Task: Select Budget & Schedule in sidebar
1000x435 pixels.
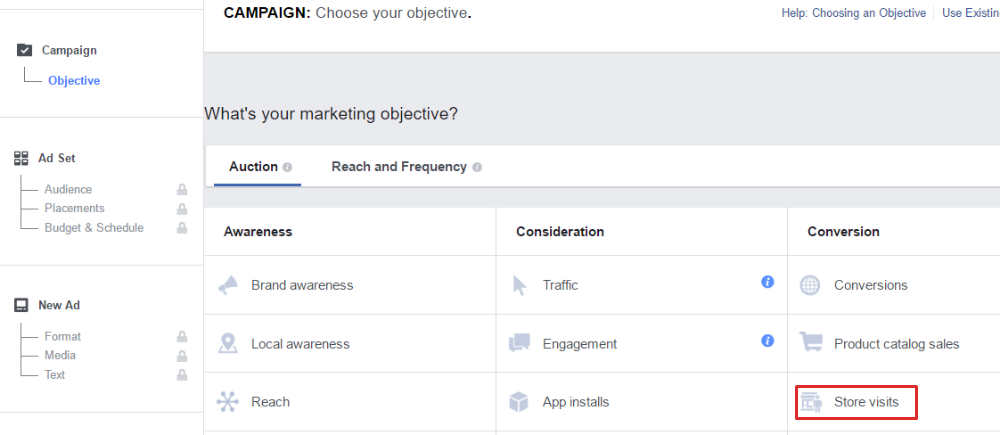Action: (x=94, y=228)
